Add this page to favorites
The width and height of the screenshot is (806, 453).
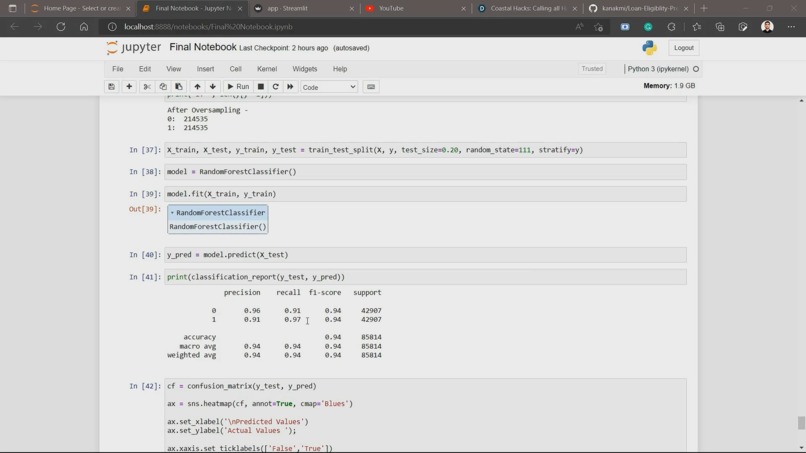click(598, 27)
